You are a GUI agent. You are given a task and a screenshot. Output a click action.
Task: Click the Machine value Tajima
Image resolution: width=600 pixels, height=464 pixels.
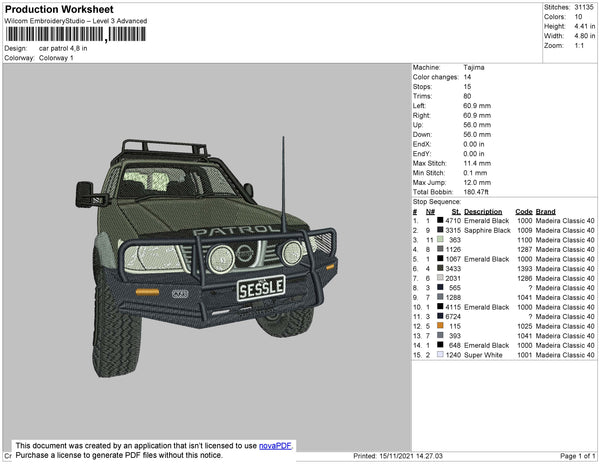474,67
